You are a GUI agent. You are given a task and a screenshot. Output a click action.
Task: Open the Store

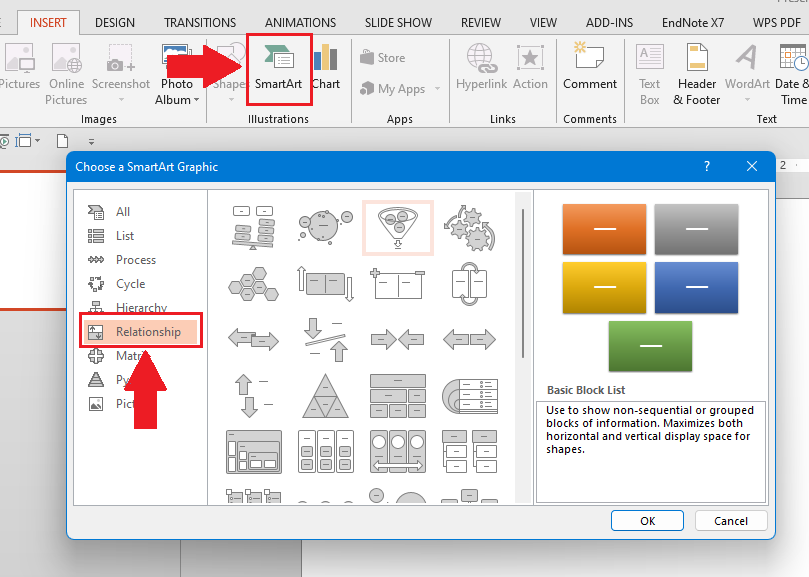pos(383,57)
